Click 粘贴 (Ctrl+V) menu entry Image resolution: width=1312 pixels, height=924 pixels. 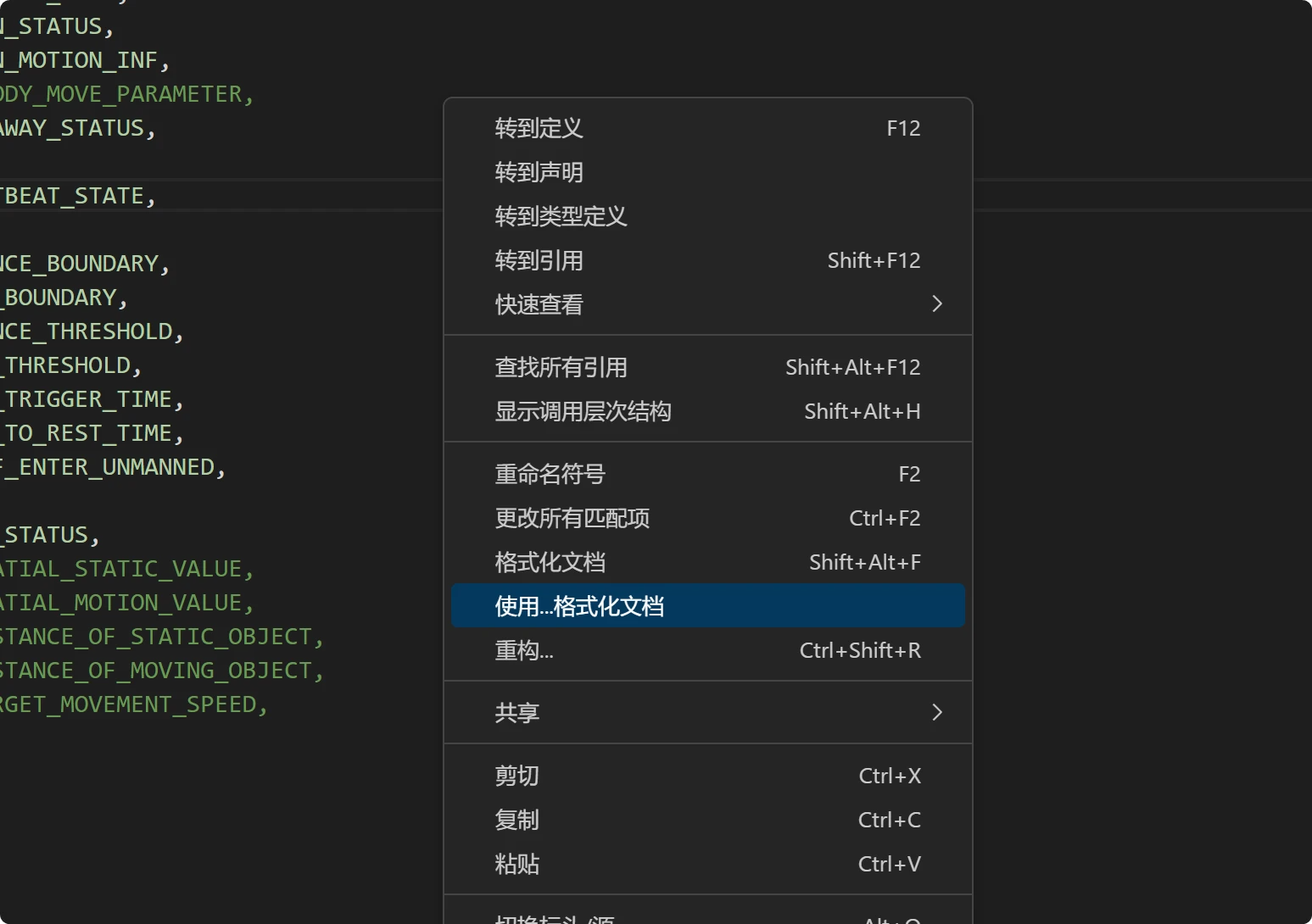point(516,865)
